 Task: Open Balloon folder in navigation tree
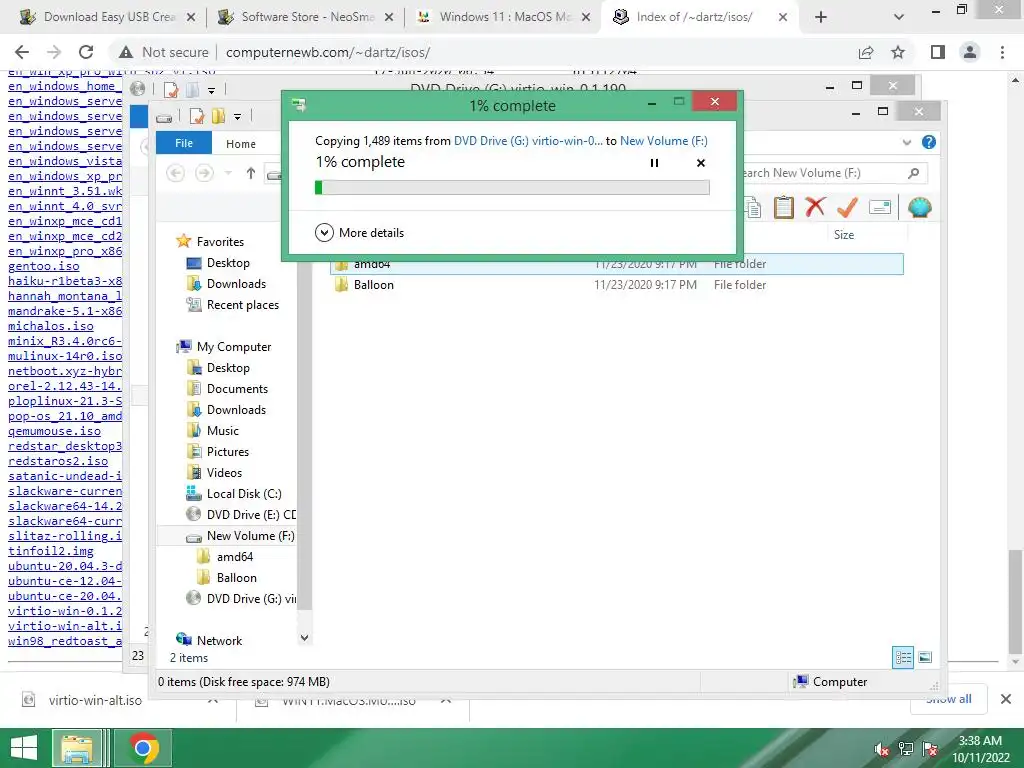236,577
